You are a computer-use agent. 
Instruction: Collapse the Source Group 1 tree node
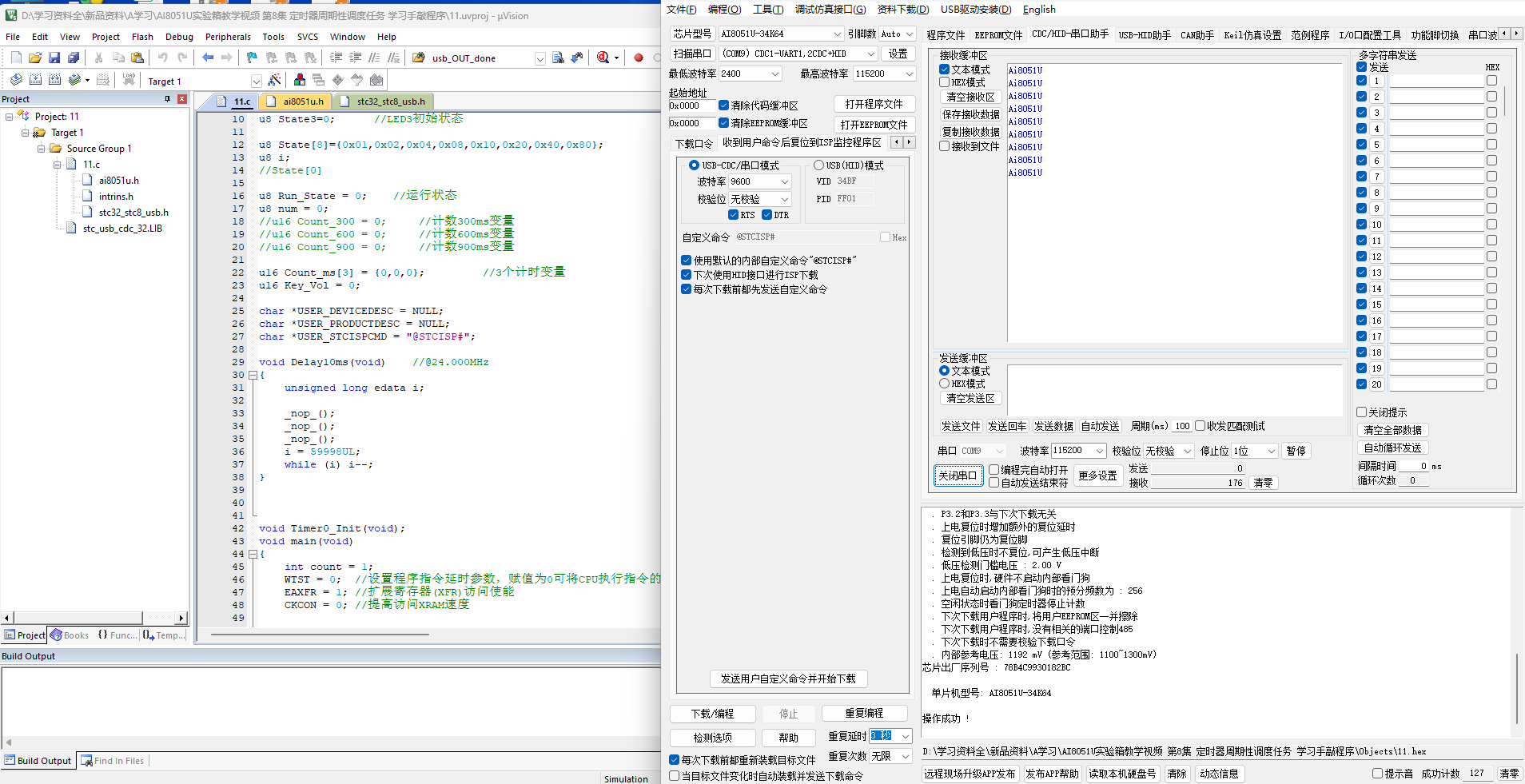click(x=42, y=149)
